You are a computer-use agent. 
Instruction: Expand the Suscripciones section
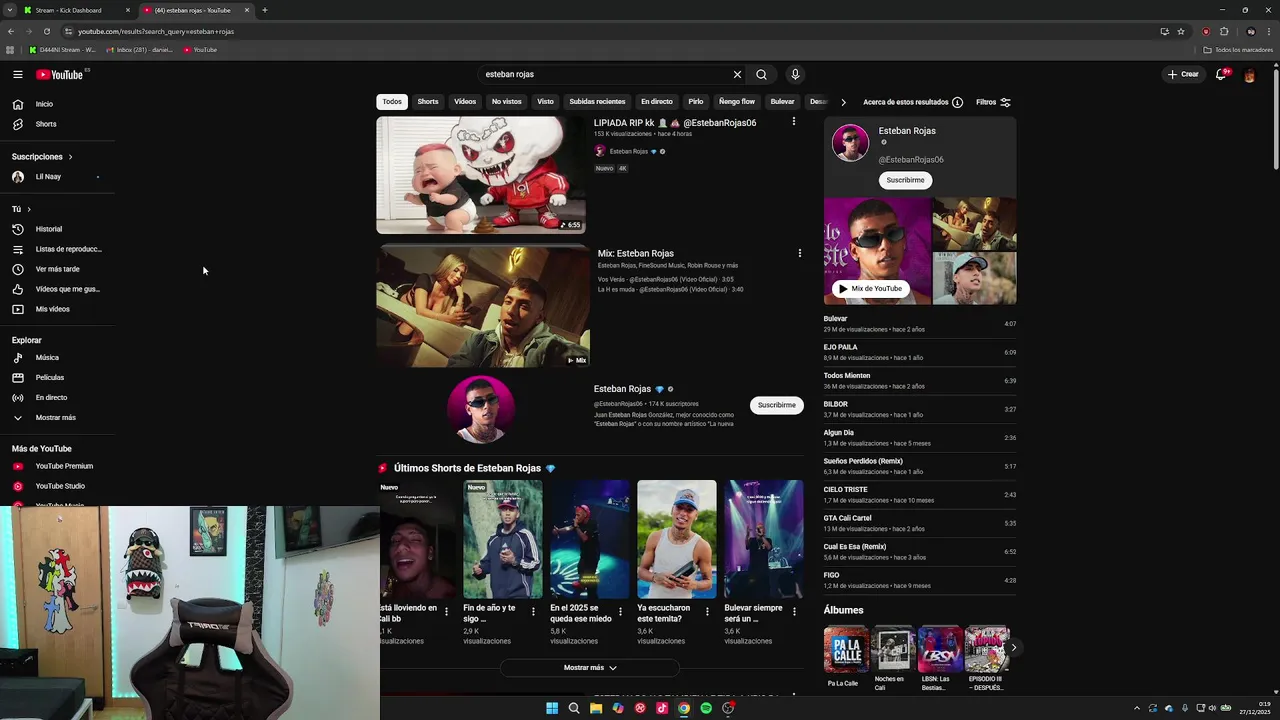[42, 157]
